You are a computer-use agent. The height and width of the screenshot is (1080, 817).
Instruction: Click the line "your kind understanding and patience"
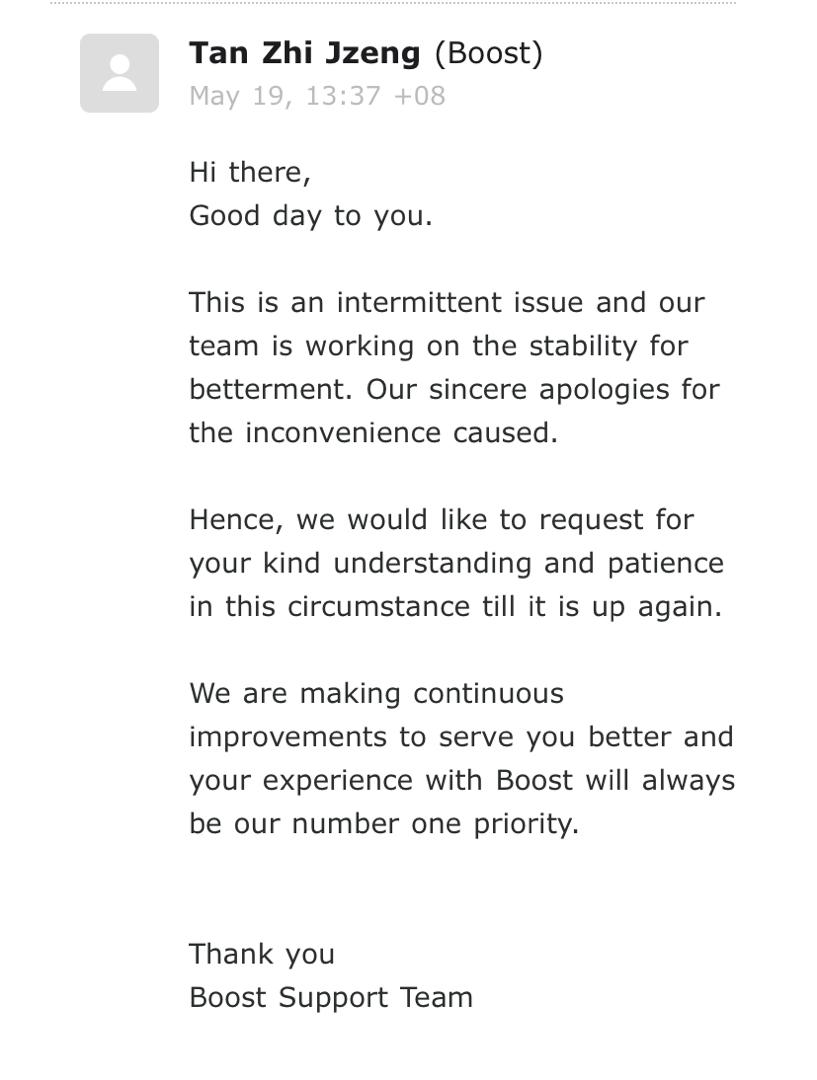[x=456, y=563]
